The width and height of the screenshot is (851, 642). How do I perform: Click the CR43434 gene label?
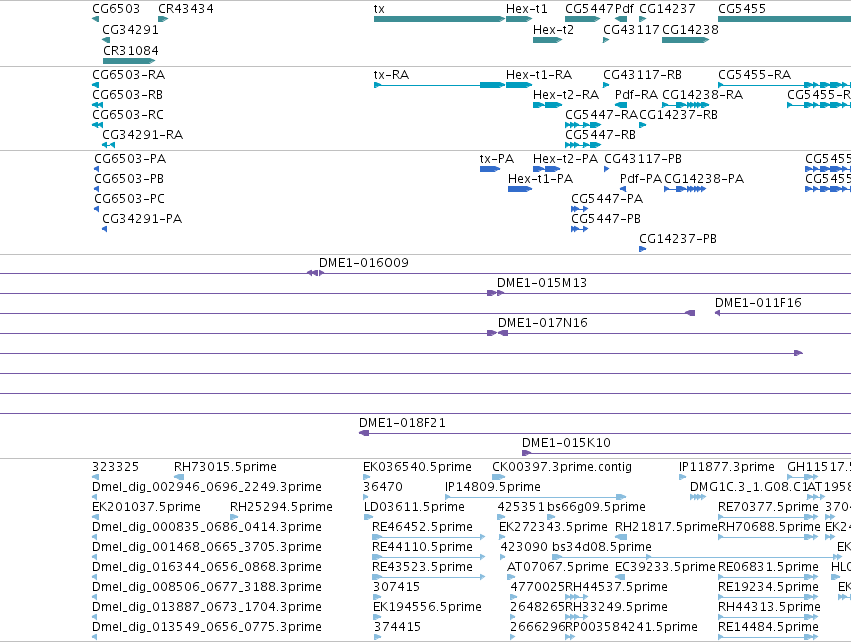point(186,9)
